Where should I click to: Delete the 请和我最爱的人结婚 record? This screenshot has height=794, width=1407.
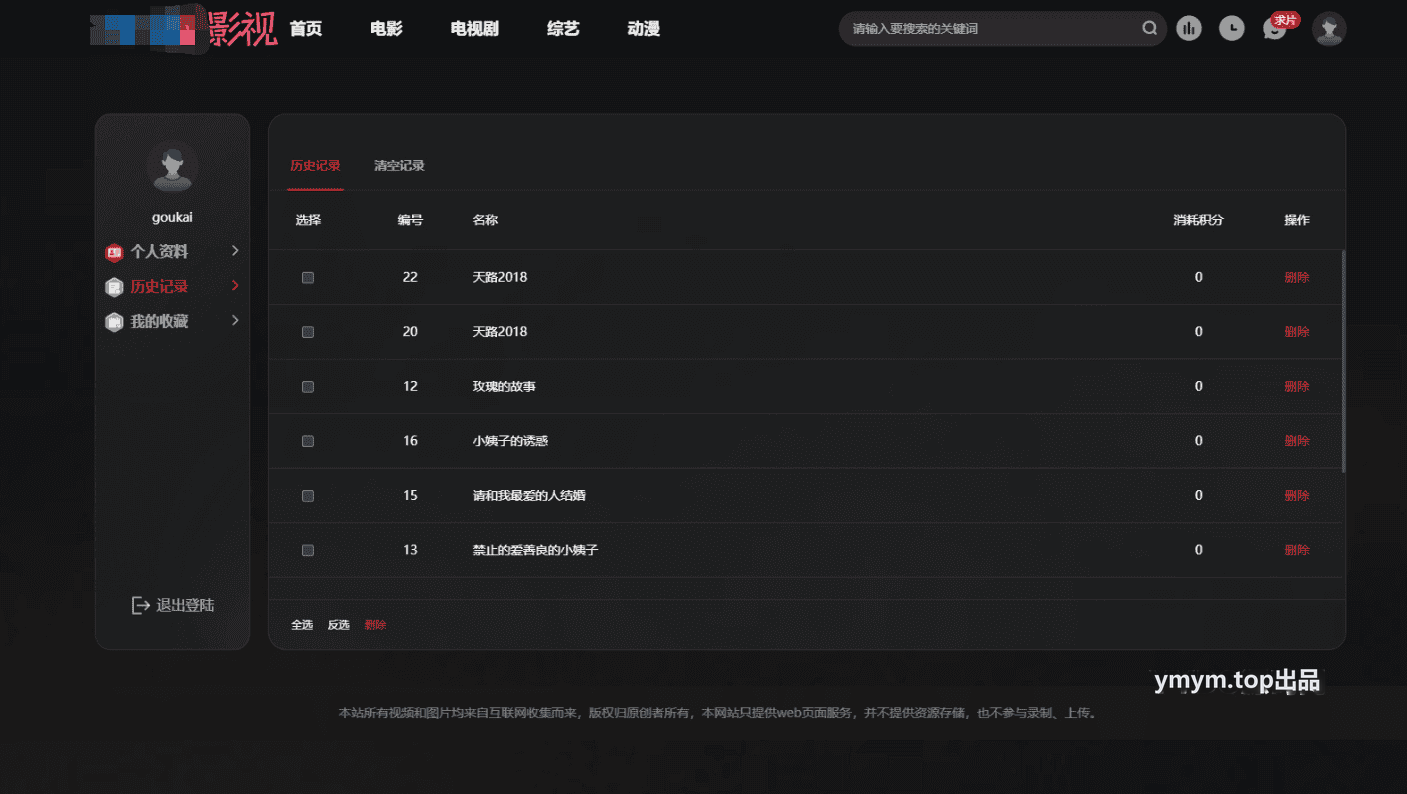(1297, 495)
